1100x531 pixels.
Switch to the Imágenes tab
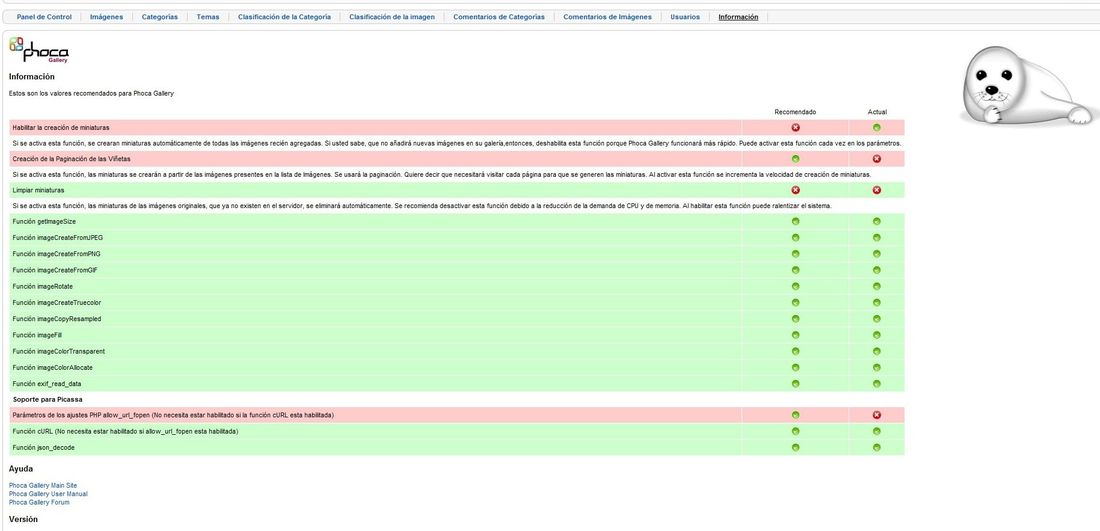coord(107,17)
